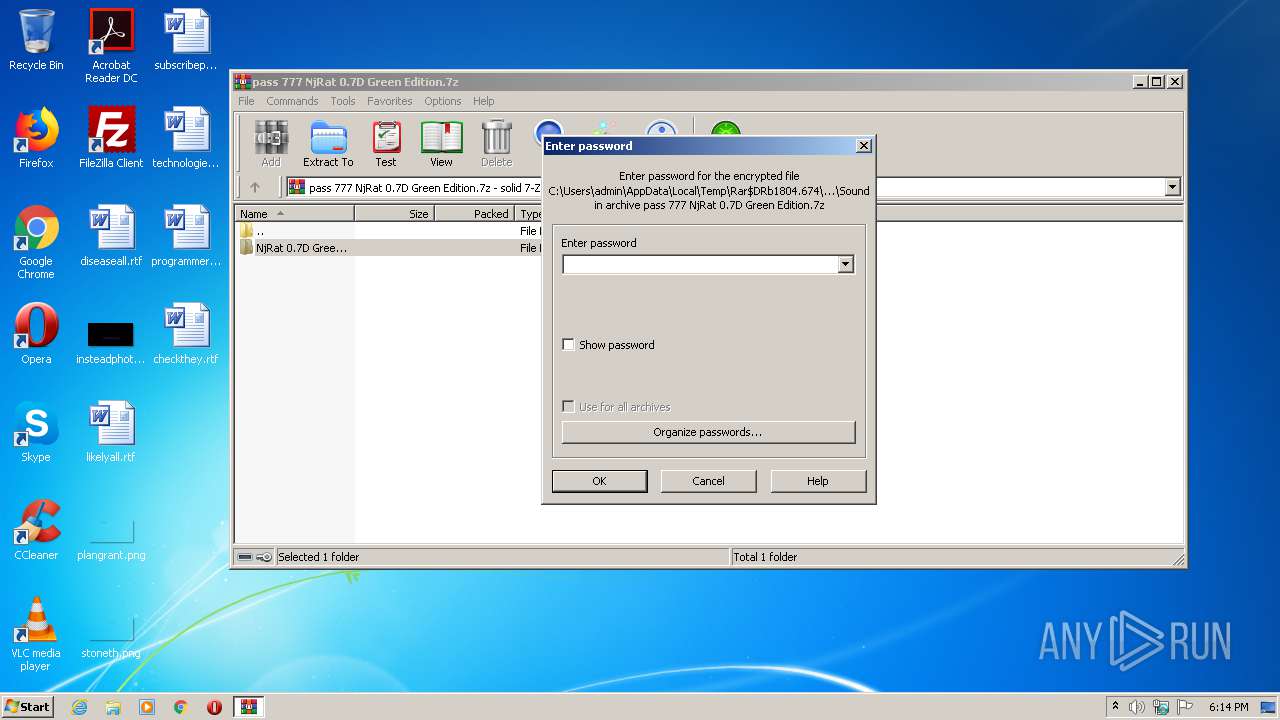Click OK in password dialog
Screen dimensions: 1280x720
click(599, 481)
